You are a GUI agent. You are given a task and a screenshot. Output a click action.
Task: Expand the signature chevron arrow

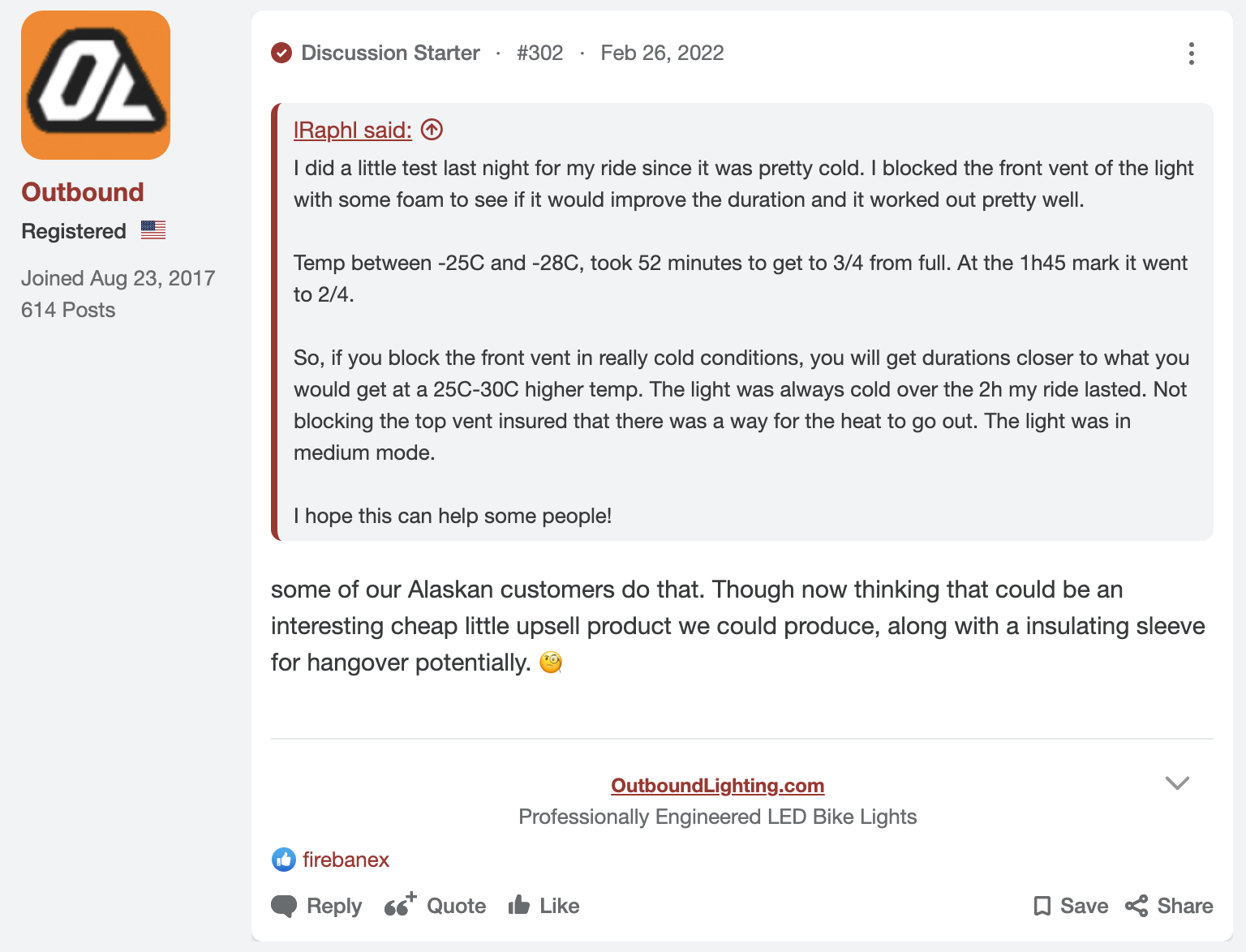click(x=1177, y=783)
